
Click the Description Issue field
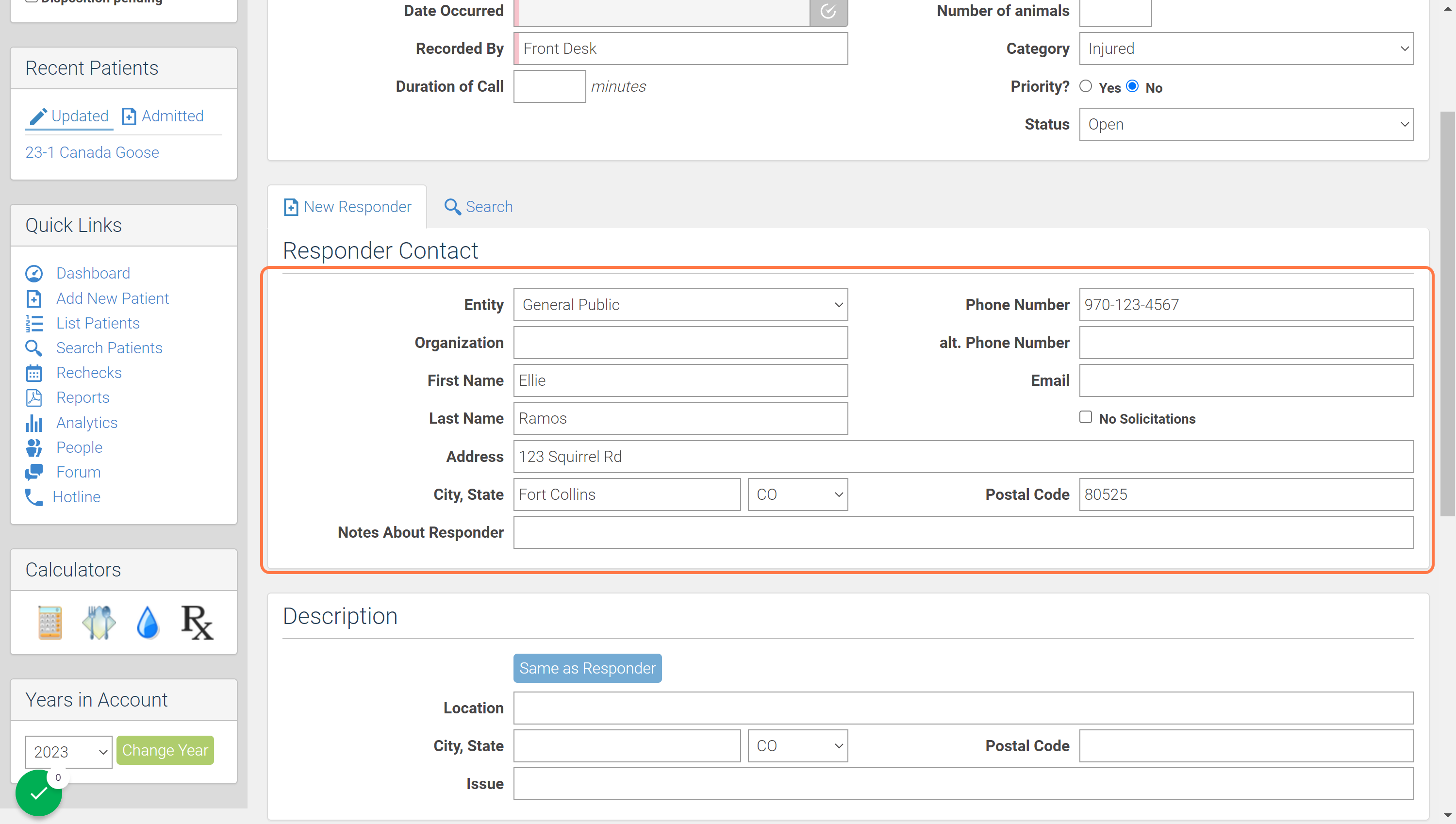pyautogui.click(x=964, y=783)
